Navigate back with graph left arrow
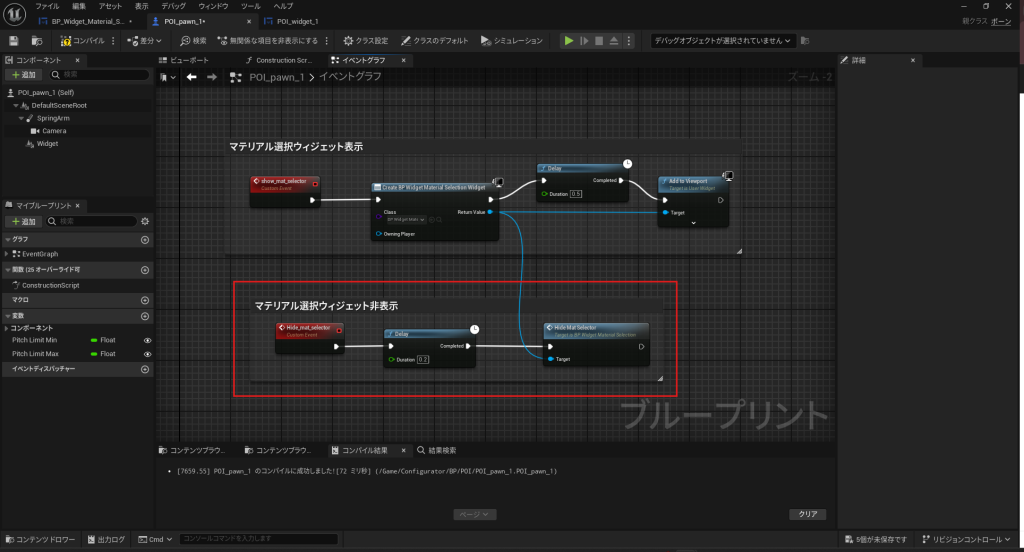1024x552 pixels. (x=191, y=77)
